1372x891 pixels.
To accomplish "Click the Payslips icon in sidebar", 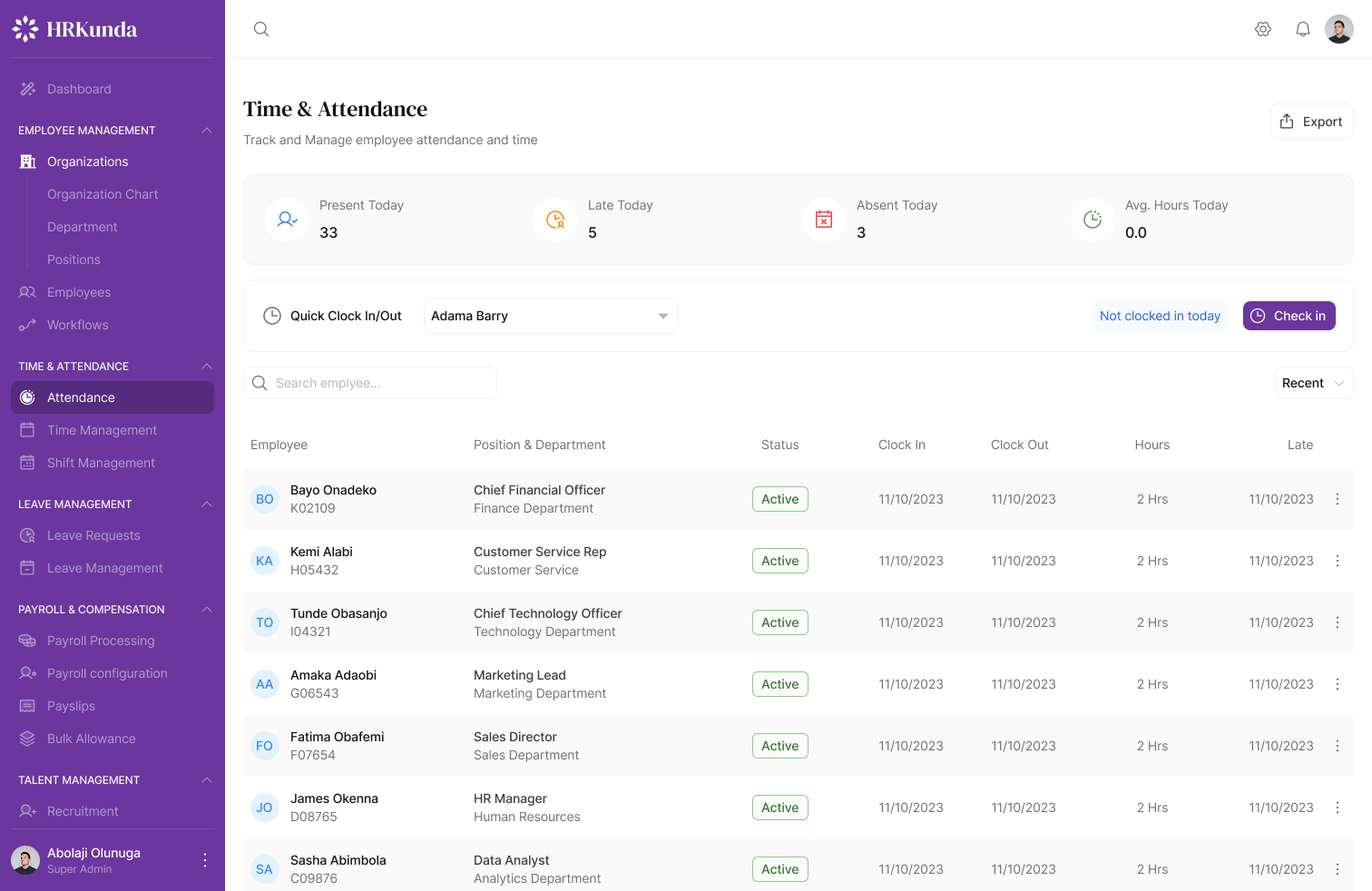I will click(28, 705).
